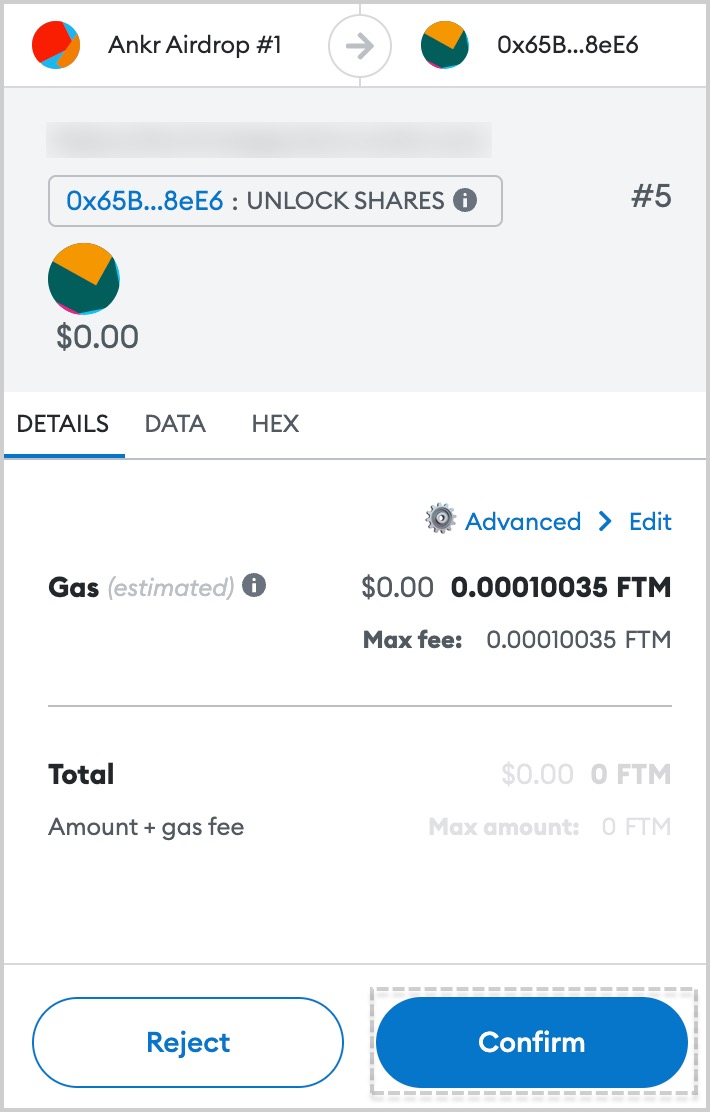Click the Ankr Airdrop #1 account avatar
Screen dimensions: 710x1112
coord(56,45)
